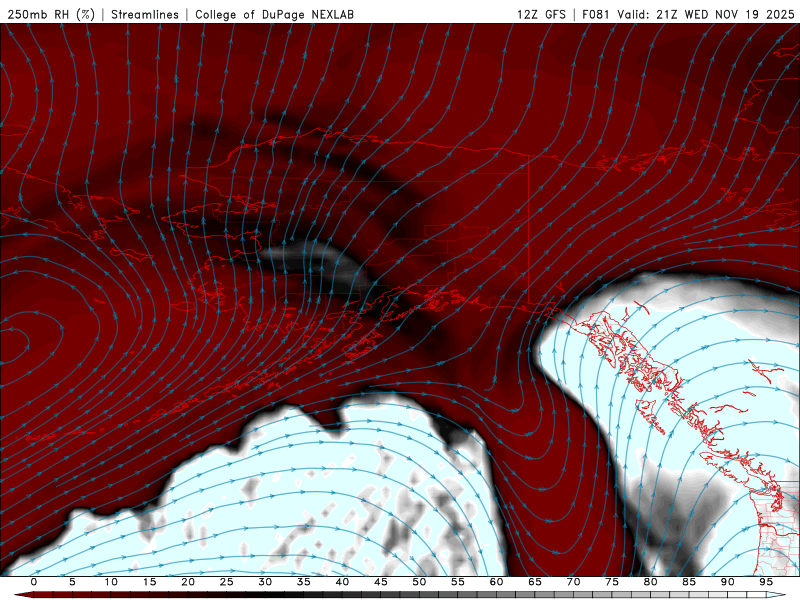
Task: Click the colorbar tick label "60"
Action: tap(496, 582)
